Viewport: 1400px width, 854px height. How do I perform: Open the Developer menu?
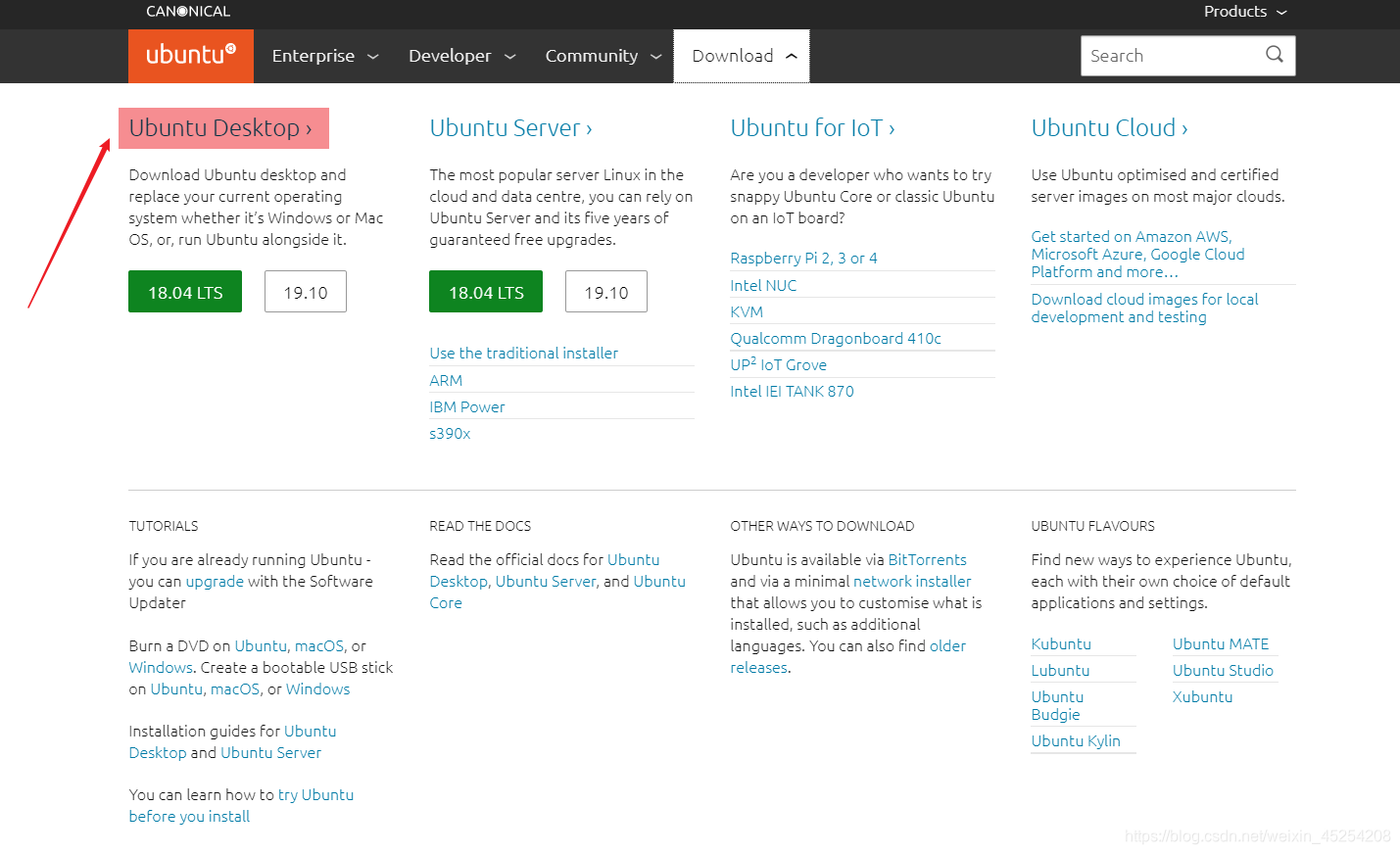point(462,56)
